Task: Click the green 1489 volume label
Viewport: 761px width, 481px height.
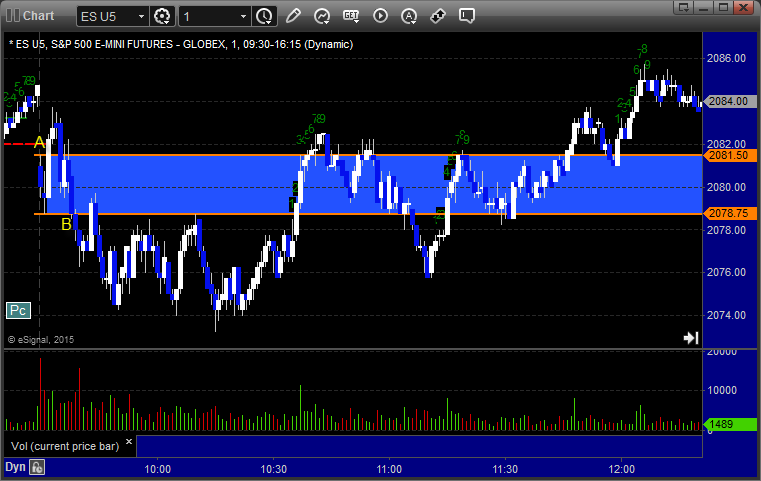Action: 729,424
